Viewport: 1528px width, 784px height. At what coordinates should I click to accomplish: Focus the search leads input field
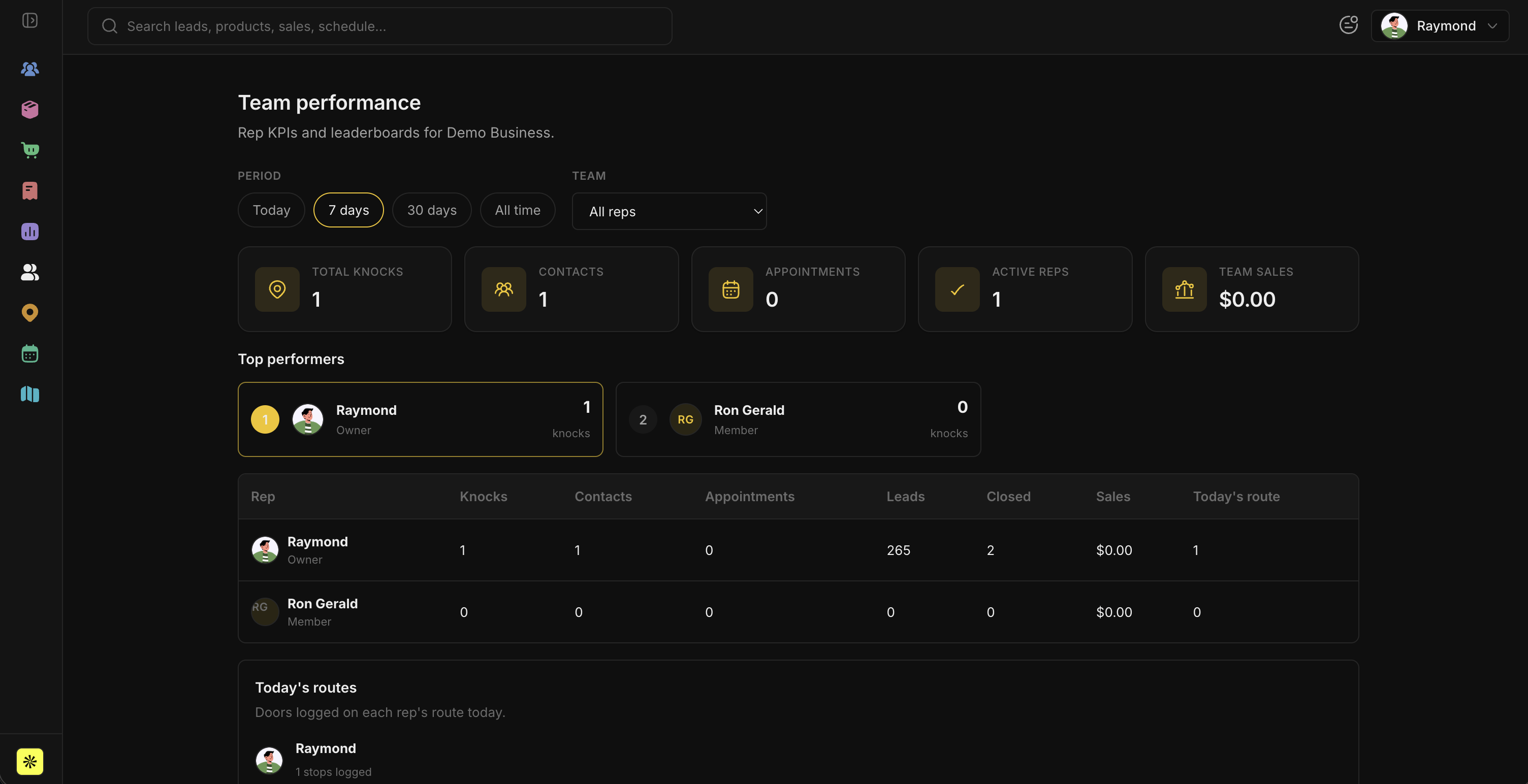[x=379, y=26]
